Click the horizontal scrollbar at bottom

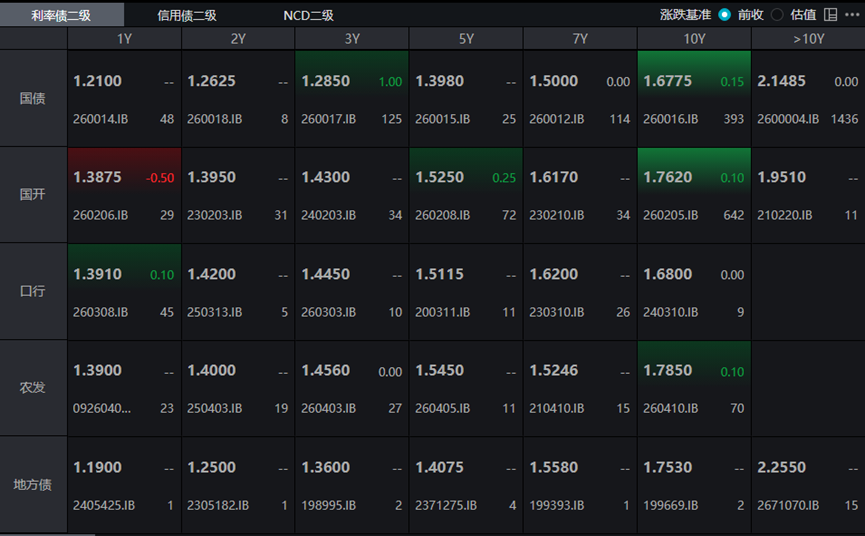(47, 534)
